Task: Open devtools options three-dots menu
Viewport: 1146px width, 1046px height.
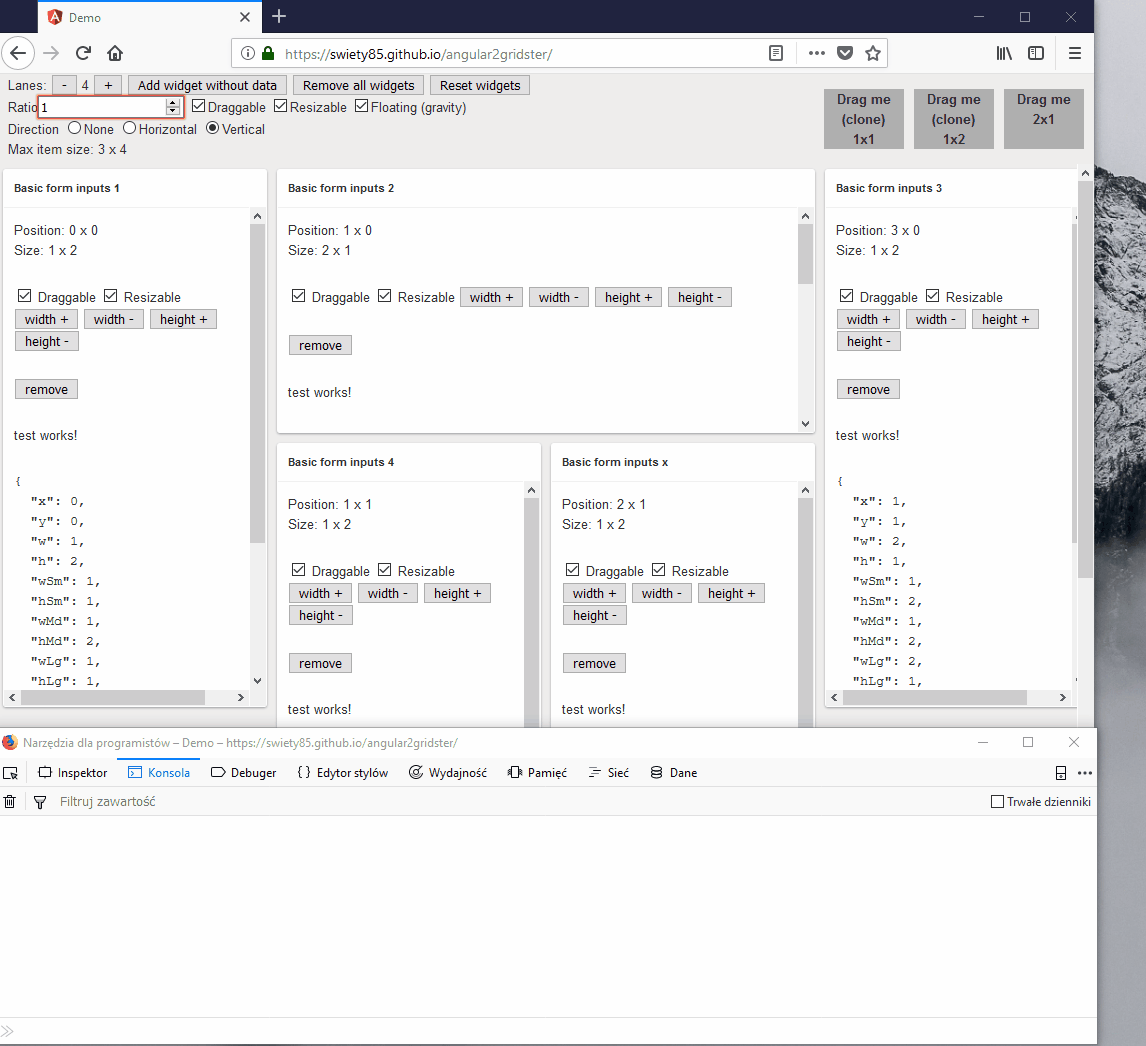Action: click(1085, 773)
